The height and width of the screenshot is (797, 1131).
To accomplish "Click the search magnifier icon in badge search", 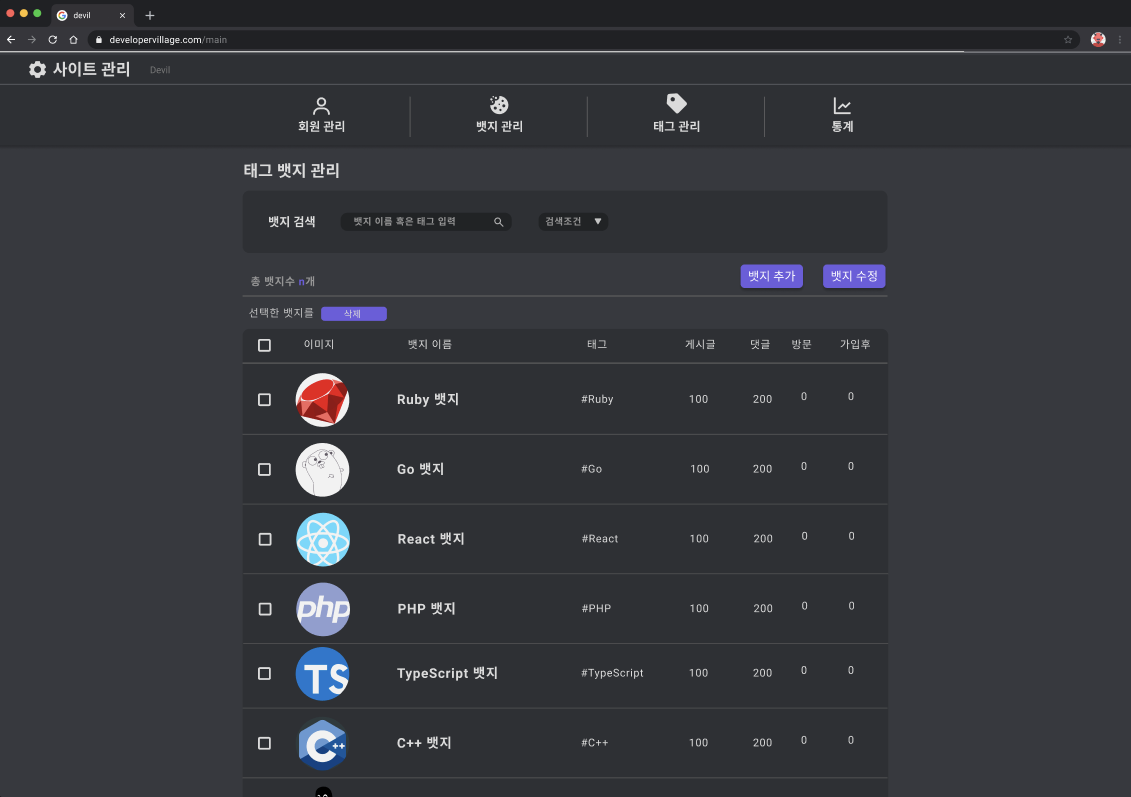I will point(498,222).
